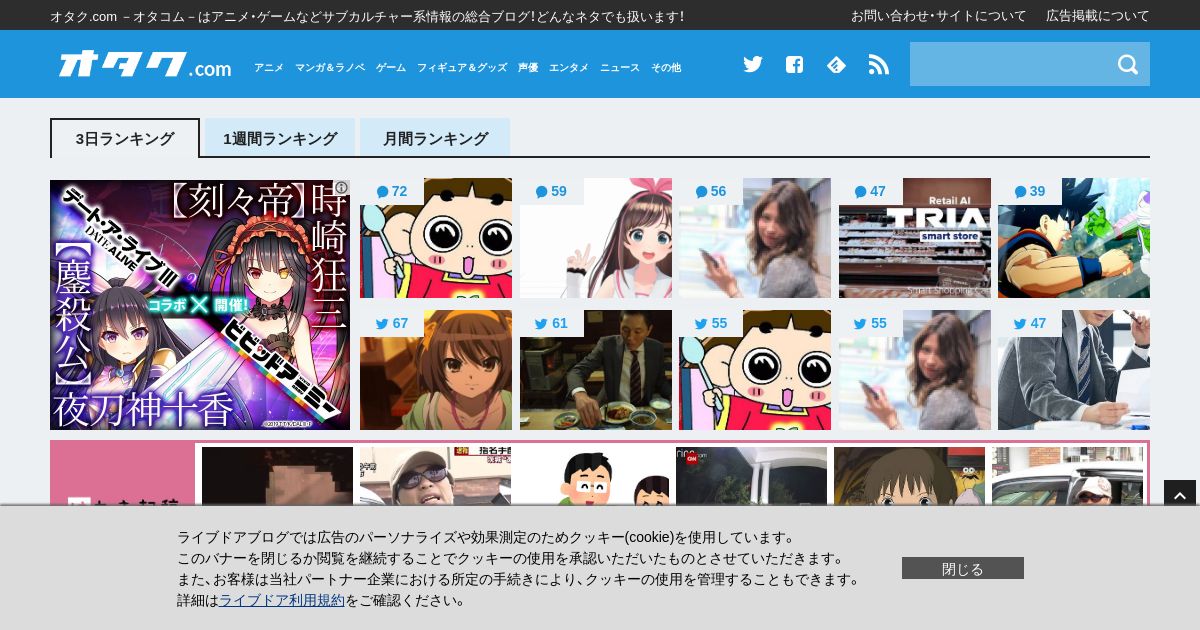The height and width of the screenshot is (630, 1200).
Task: Open the フィギュア&グッズ menu item
Action: pos(462,67)
